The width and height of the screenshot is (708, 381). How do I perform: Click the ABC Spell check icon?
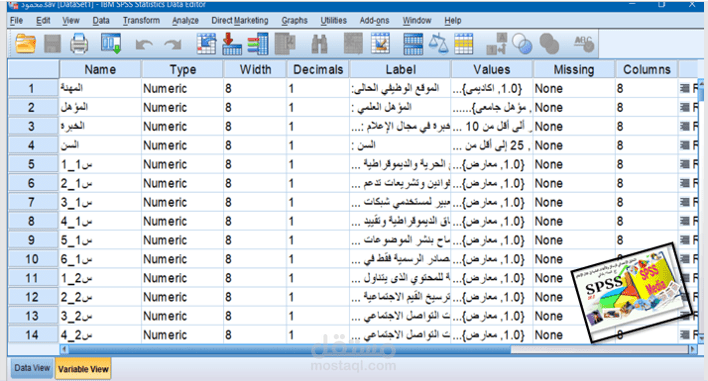[x=584, y=44]
